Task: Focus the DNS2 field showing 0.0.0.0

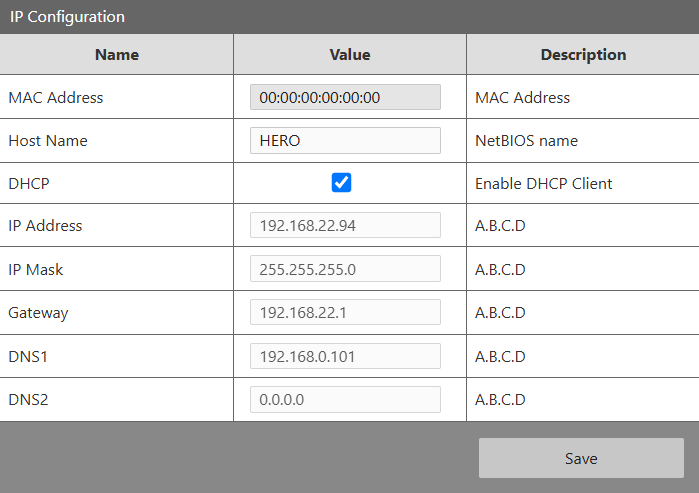Action: point(345,400)
